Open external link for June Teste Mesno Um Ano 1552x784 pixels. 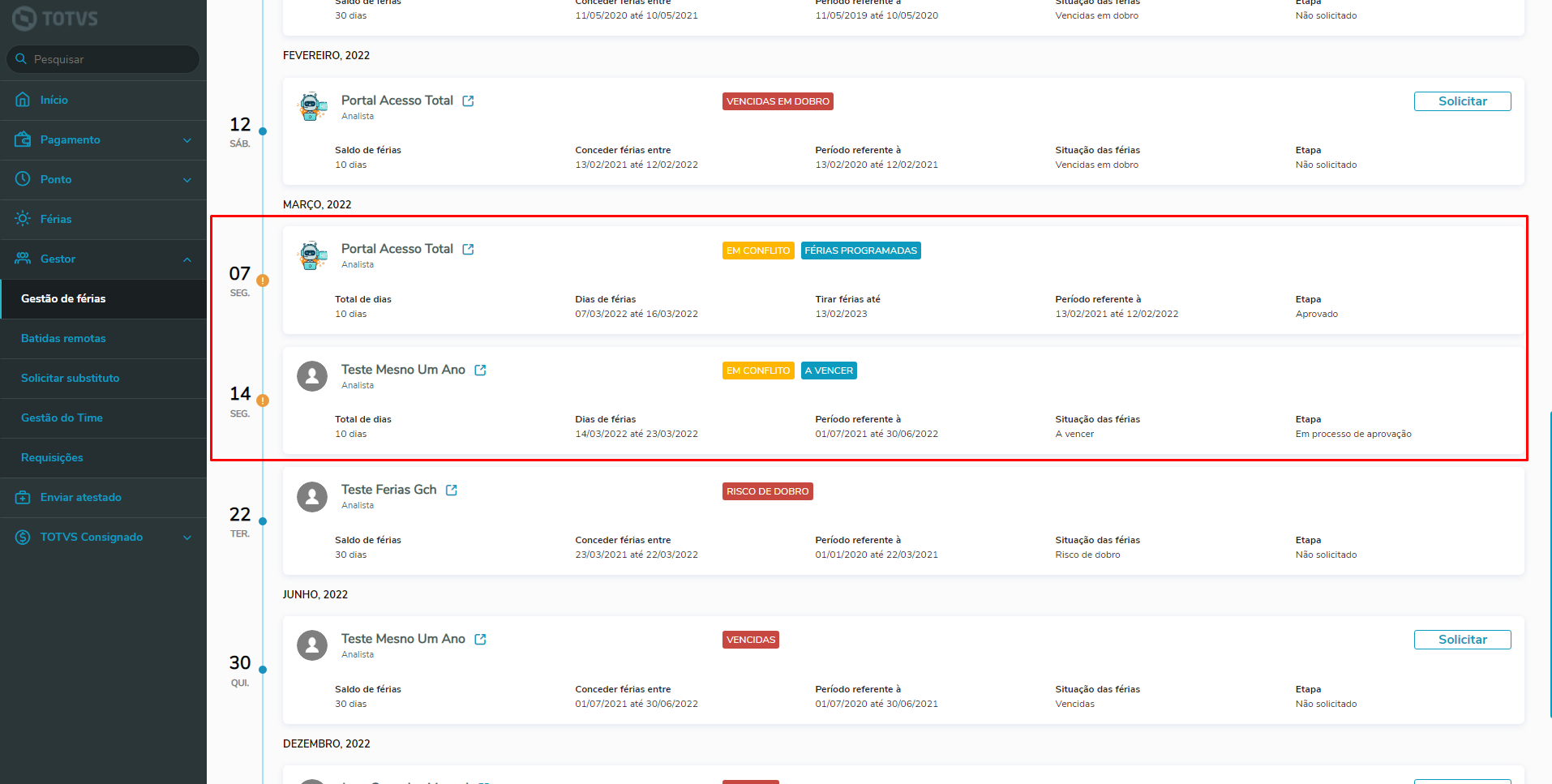coord(480,640)
